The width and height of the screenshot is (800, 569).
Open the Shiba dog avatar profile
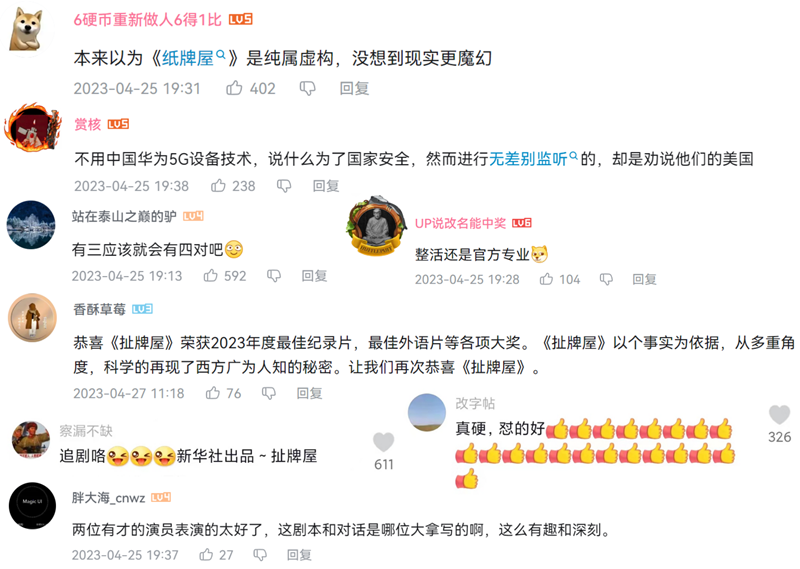[27, 29]
